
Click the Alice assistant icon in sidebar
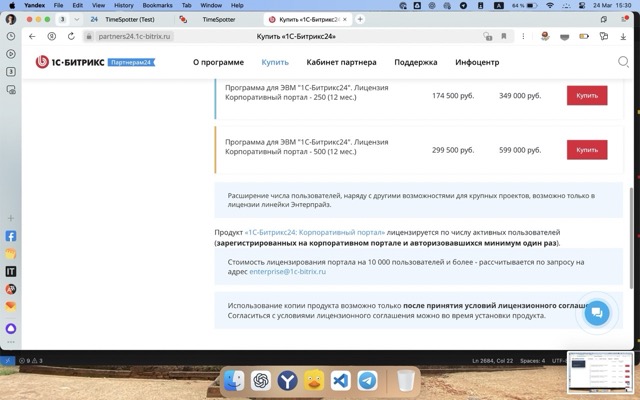tap(11, 328)
